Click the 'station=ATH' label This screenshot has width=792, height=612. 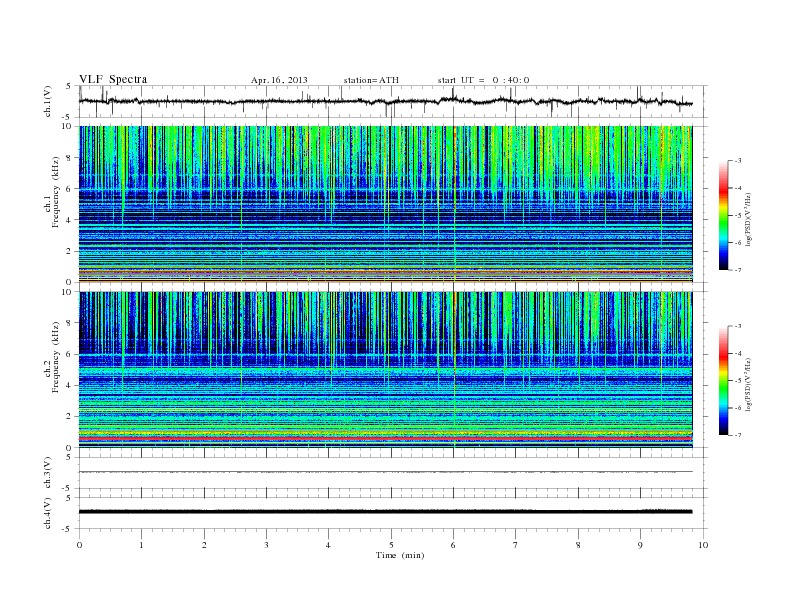point(371,80)
